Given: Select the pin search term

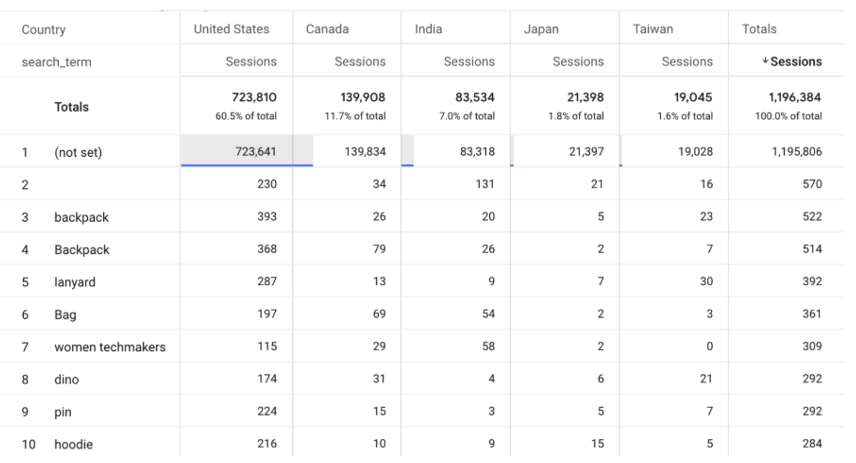Looking at the screenshot, I should [x=63, y=412].
